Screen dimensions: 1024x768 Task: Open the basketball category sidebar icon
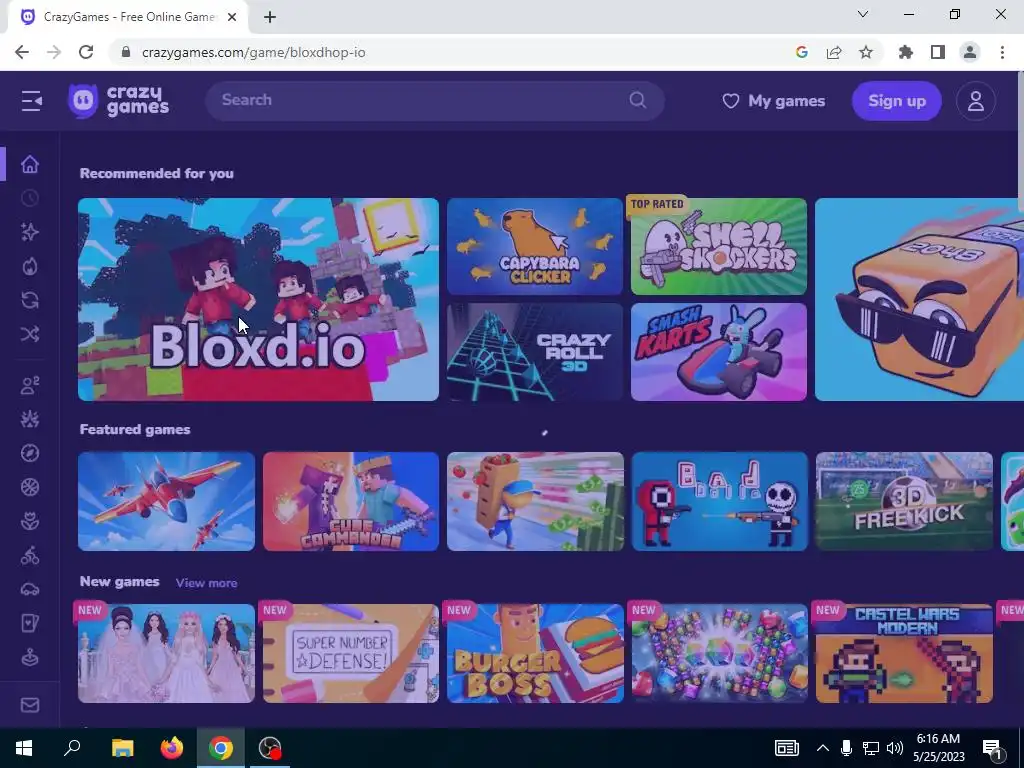[x=30, y=487]
